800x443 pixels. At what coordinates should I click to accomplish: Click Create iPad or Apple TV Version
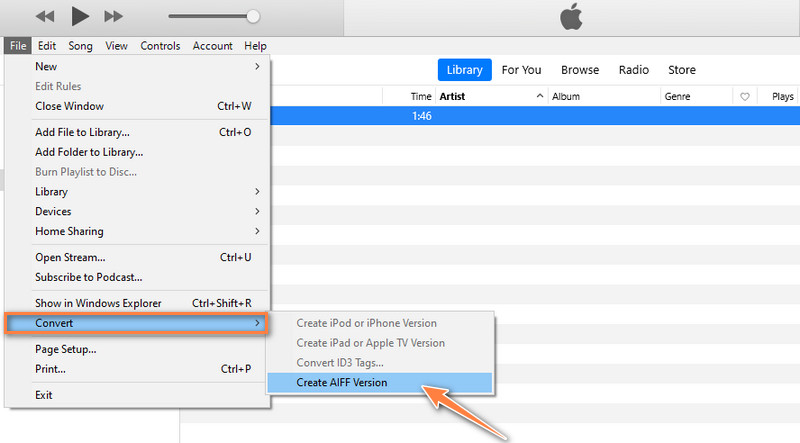coord(380,343)
